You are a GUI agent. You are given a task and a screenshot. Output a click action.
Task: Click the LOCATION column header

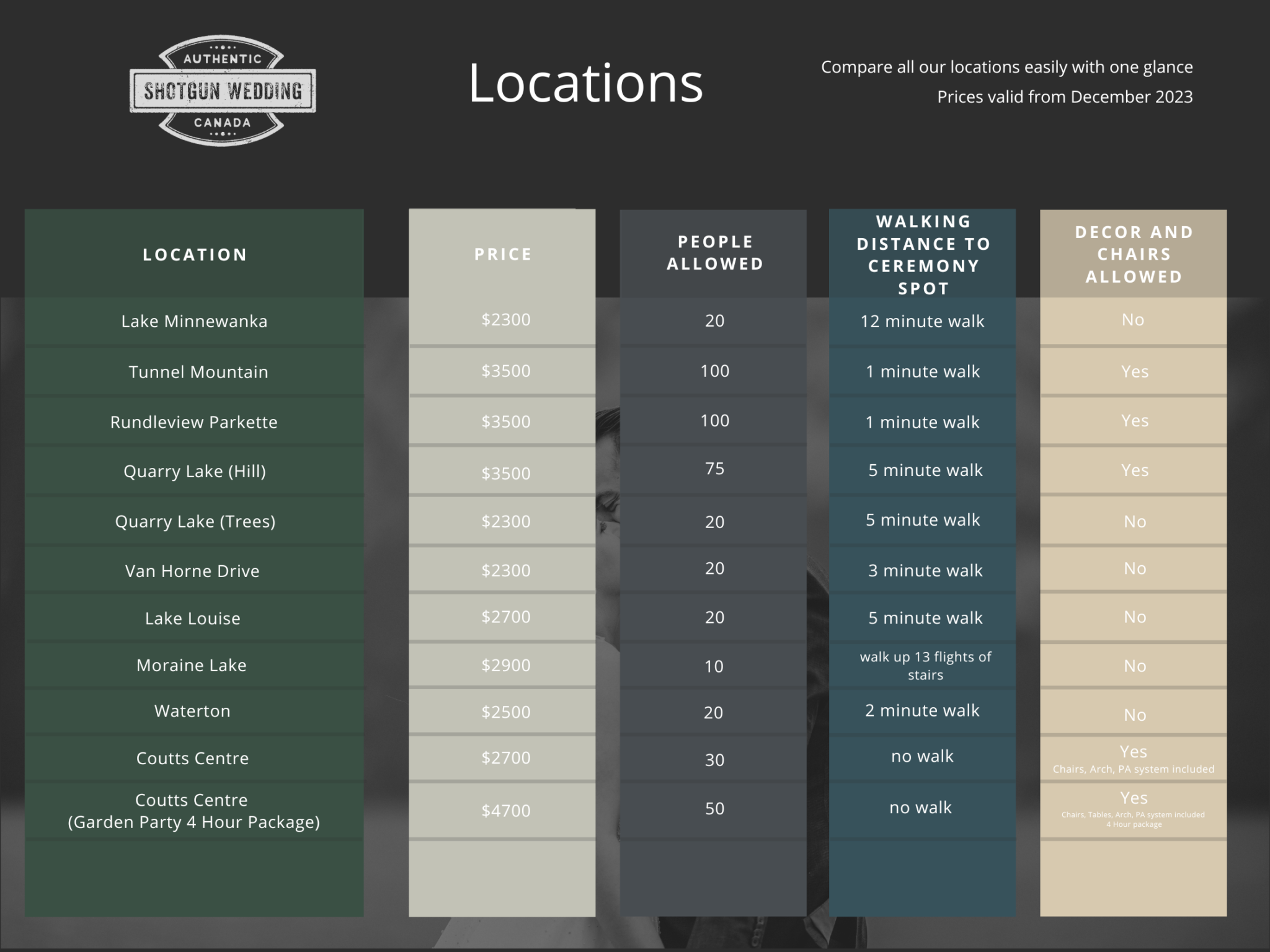(195, 255)
